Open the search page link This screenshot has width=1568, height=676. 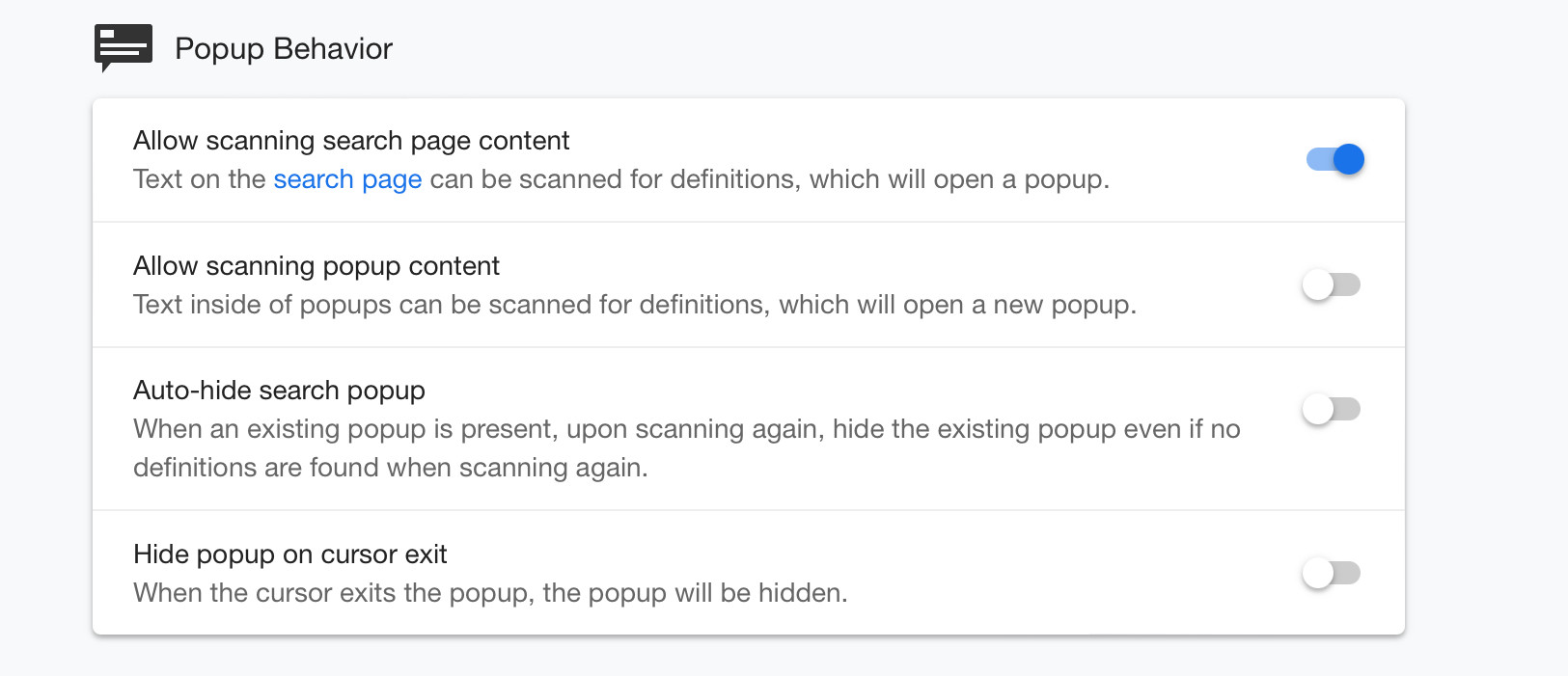pyautogui.click(x=347, y=179)
